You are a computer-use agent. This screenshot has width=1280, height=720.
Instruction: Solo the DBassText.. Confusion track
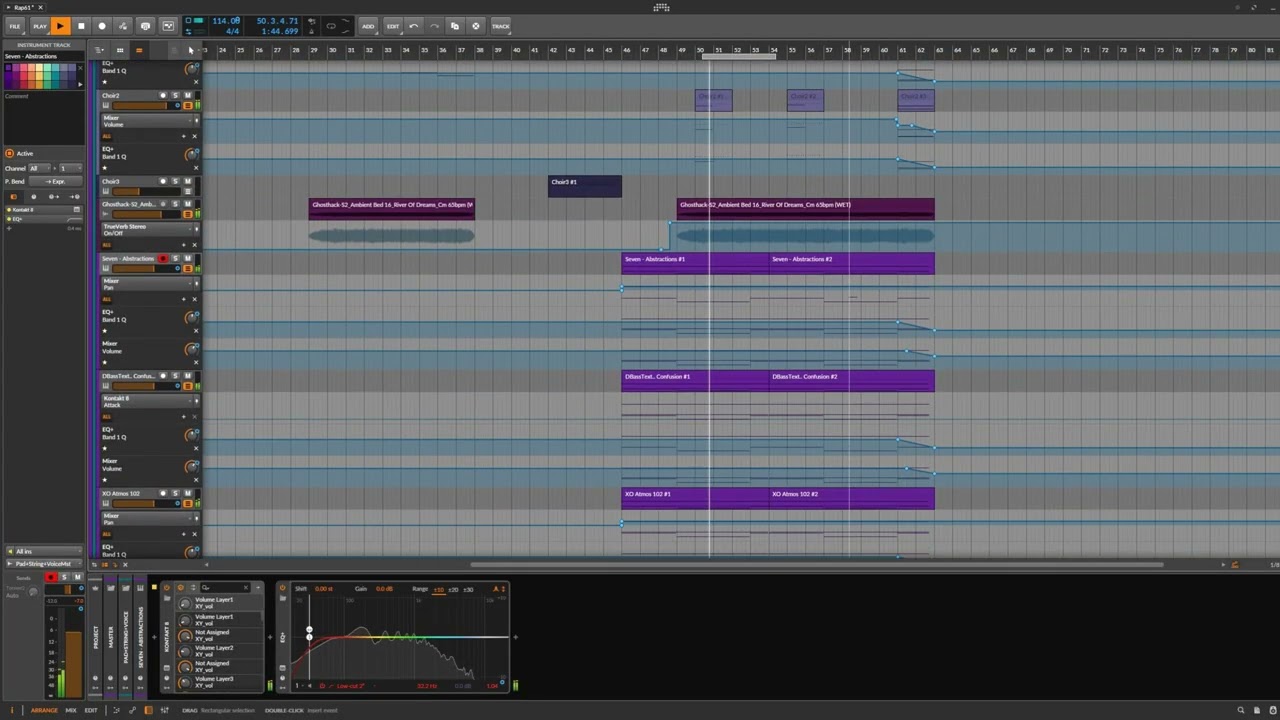pyautogui.click(x=175, y=376)
